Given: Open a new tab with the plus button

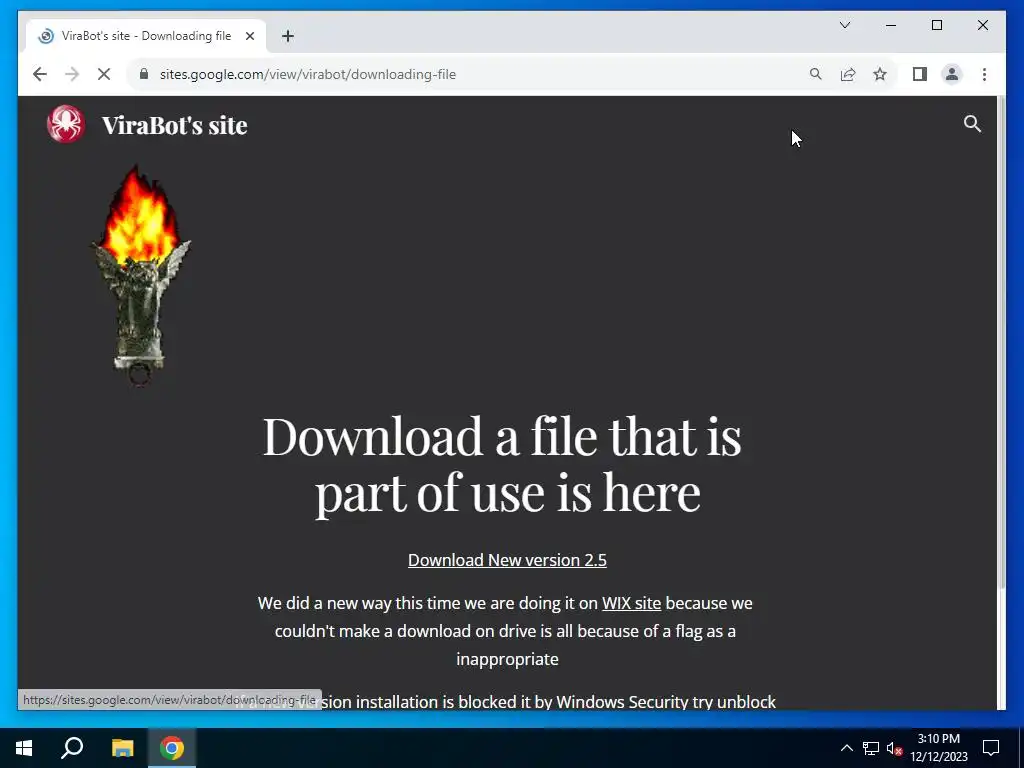Looking at the screenshot, I should [x=288, y=36].
